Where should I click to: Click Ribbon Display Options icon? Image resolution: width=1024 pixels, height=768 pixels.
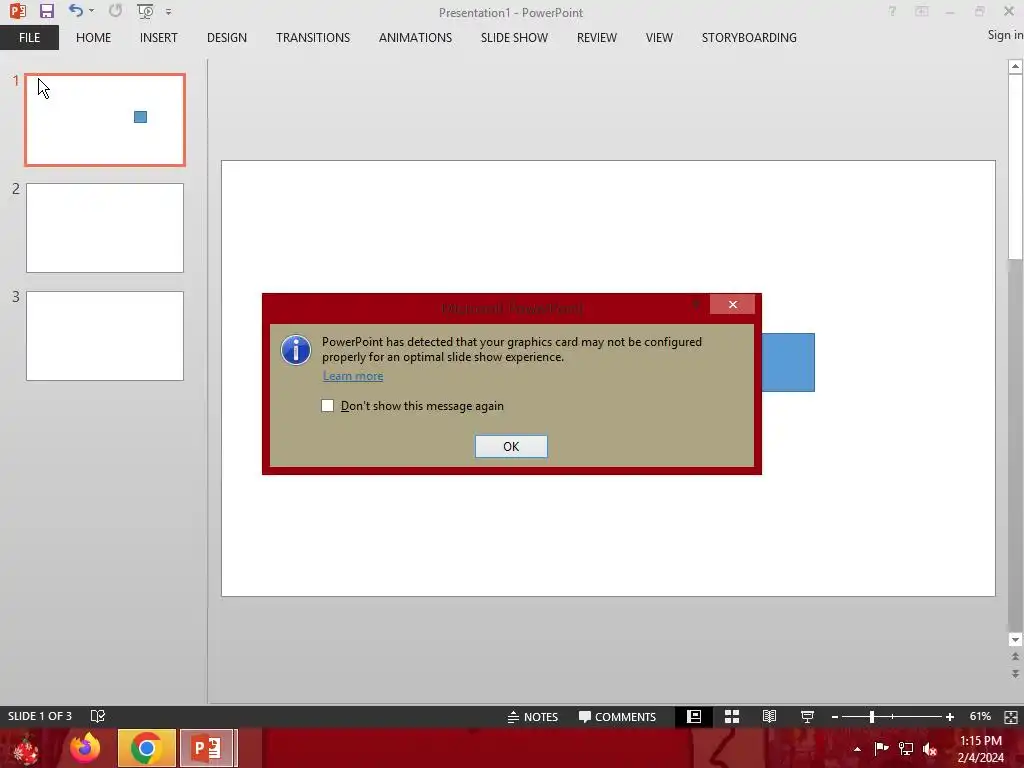pyautogui.click(x=921, y=11)
